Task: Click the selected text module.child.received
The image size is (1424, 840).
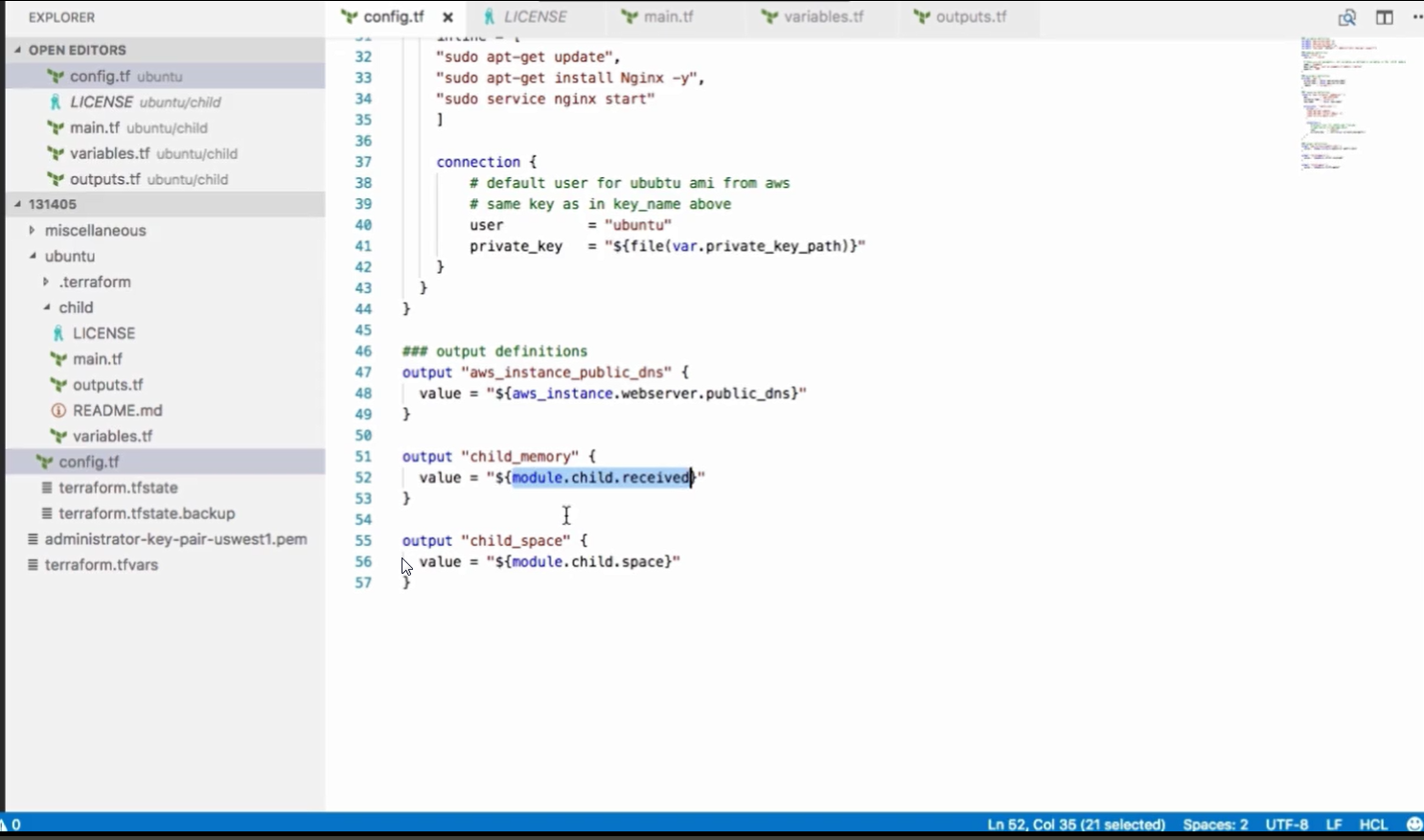Action: coord(602,478)
